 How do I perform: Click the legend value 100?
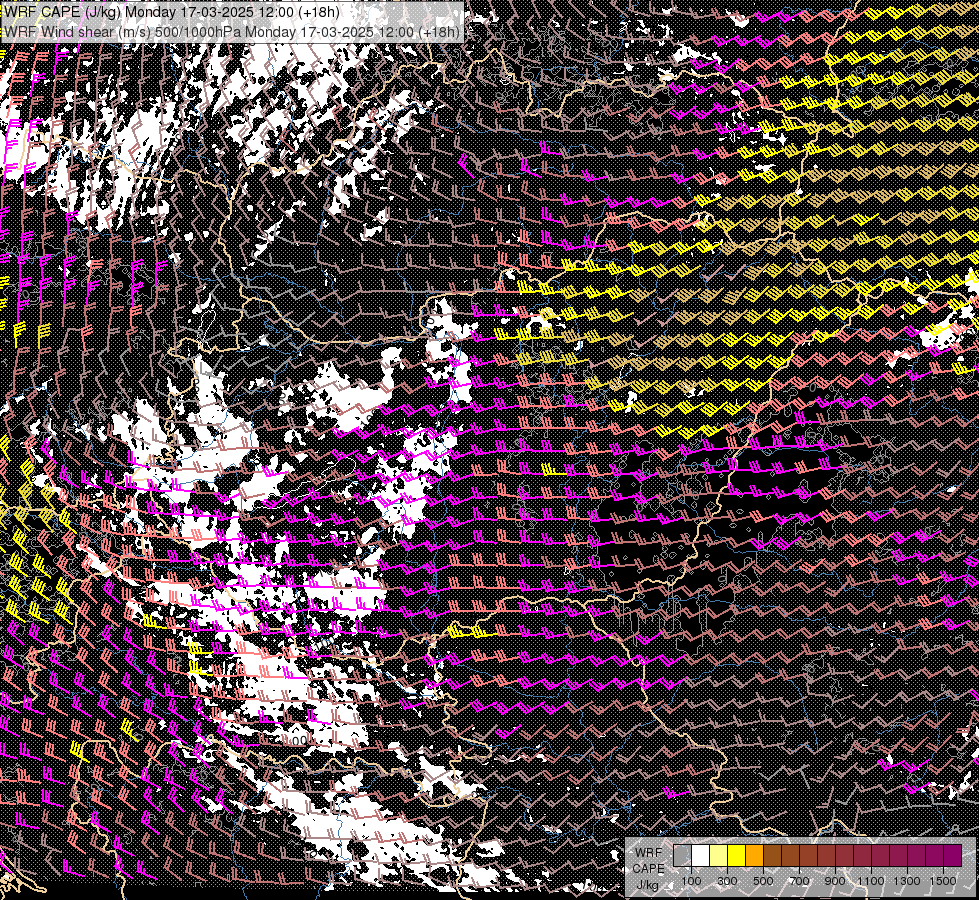691,881
